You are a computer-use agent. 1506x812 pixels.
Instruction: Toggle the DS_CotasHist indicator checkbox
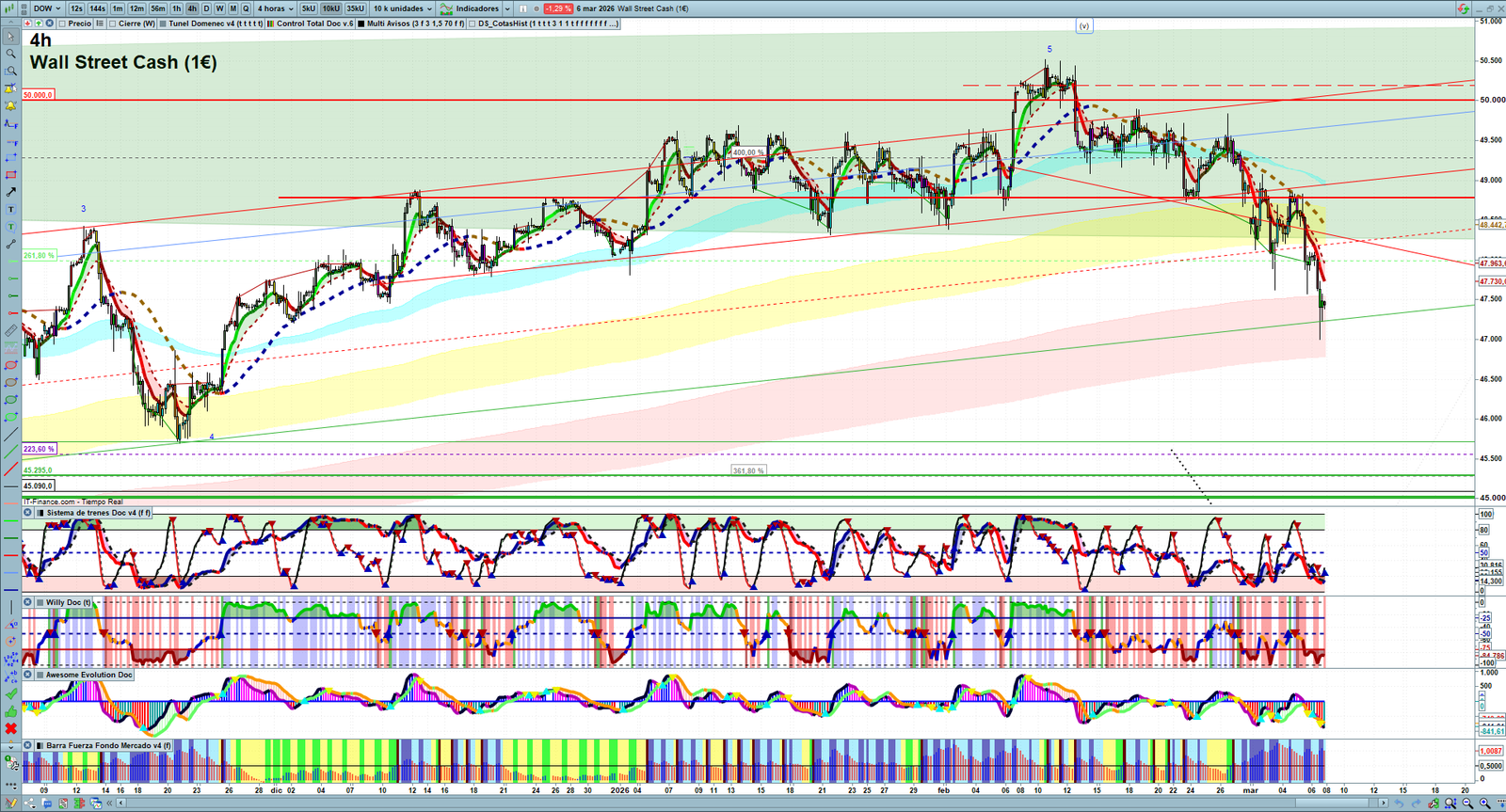click(472, 24)
